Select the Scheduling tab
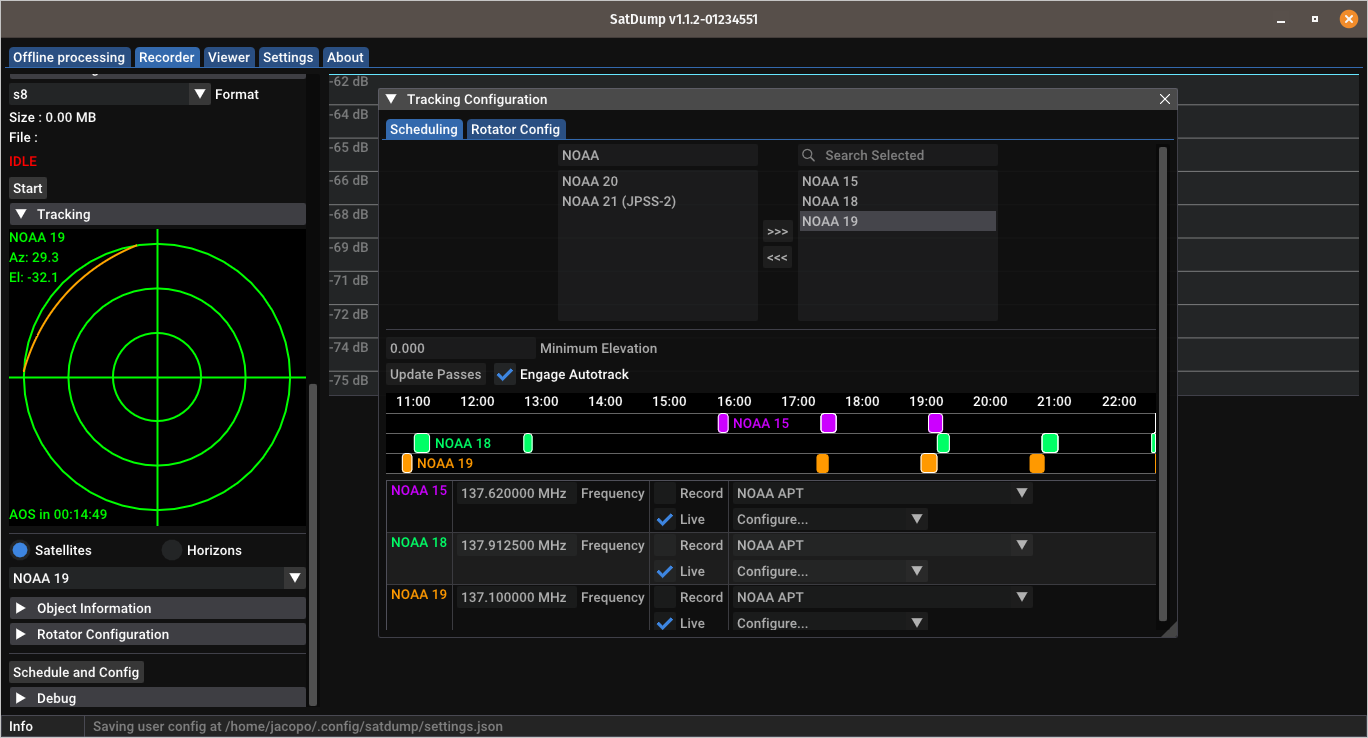The image size is (1368, 738). (424, 129)
